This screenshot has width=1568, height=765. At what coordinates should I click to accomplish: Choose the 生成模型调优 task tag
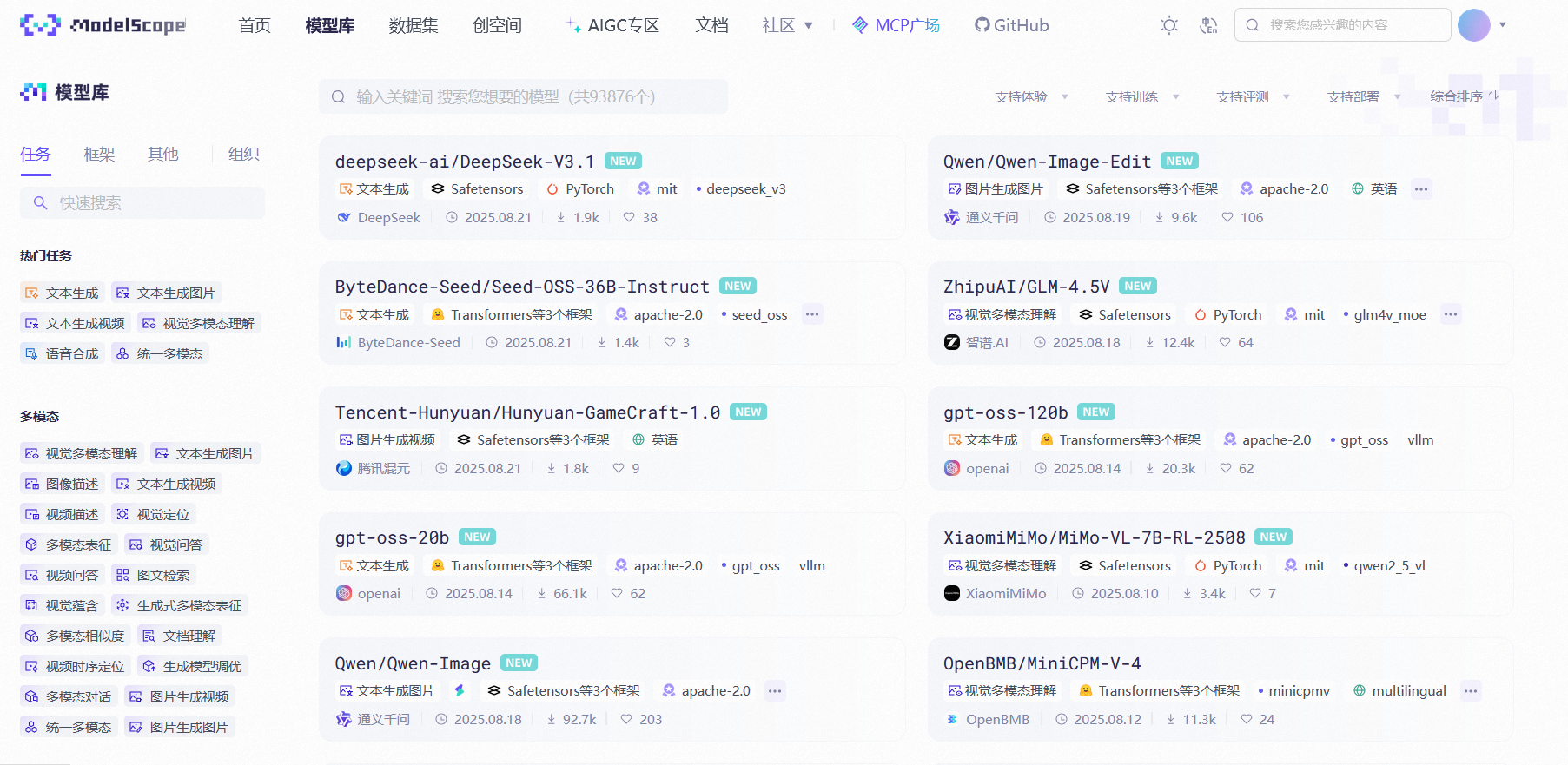[x=193, y=666]
